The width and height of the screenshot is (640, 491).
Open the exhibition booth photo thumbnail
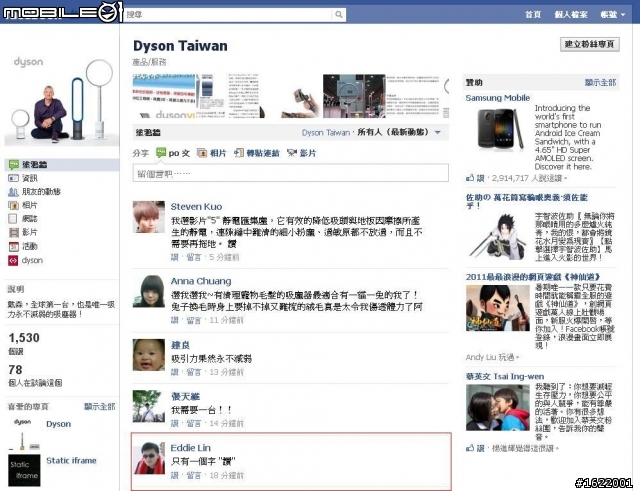pyautogui.click(x=354, y=96)
